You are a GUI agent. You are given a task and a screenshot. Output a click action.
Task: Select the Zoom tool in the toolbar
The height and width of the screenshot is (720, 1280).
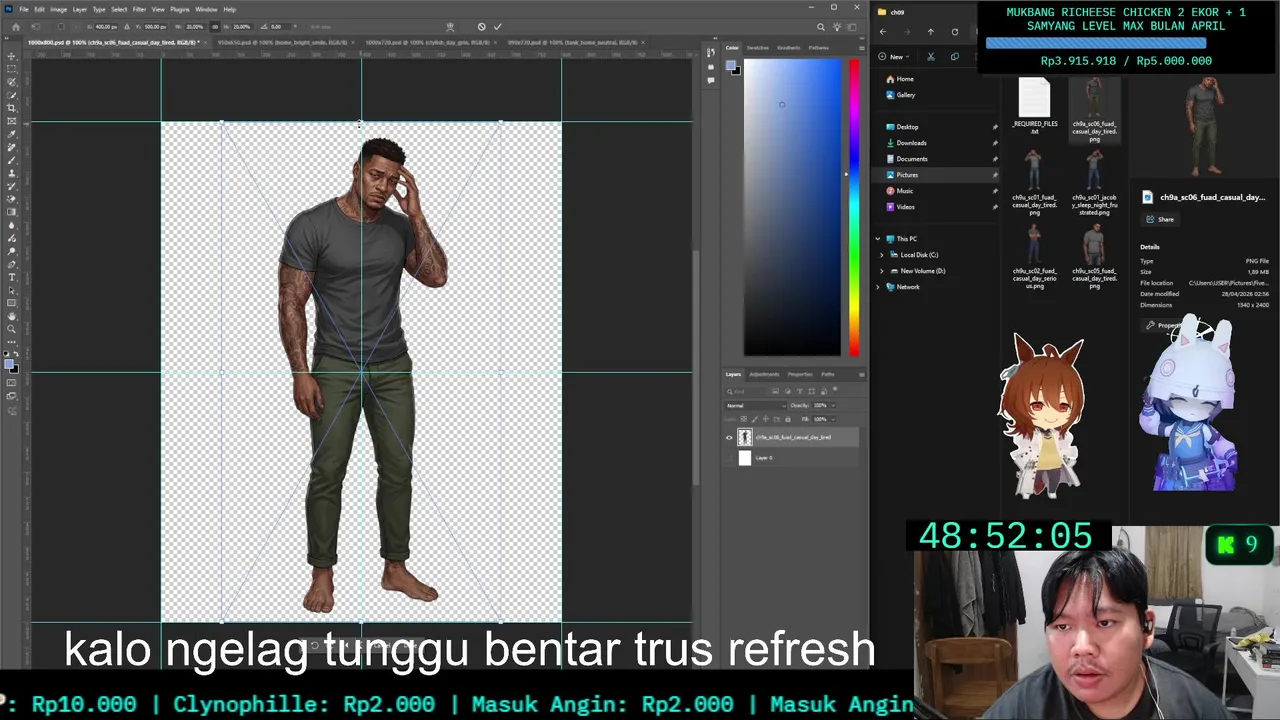coord(11,329)
